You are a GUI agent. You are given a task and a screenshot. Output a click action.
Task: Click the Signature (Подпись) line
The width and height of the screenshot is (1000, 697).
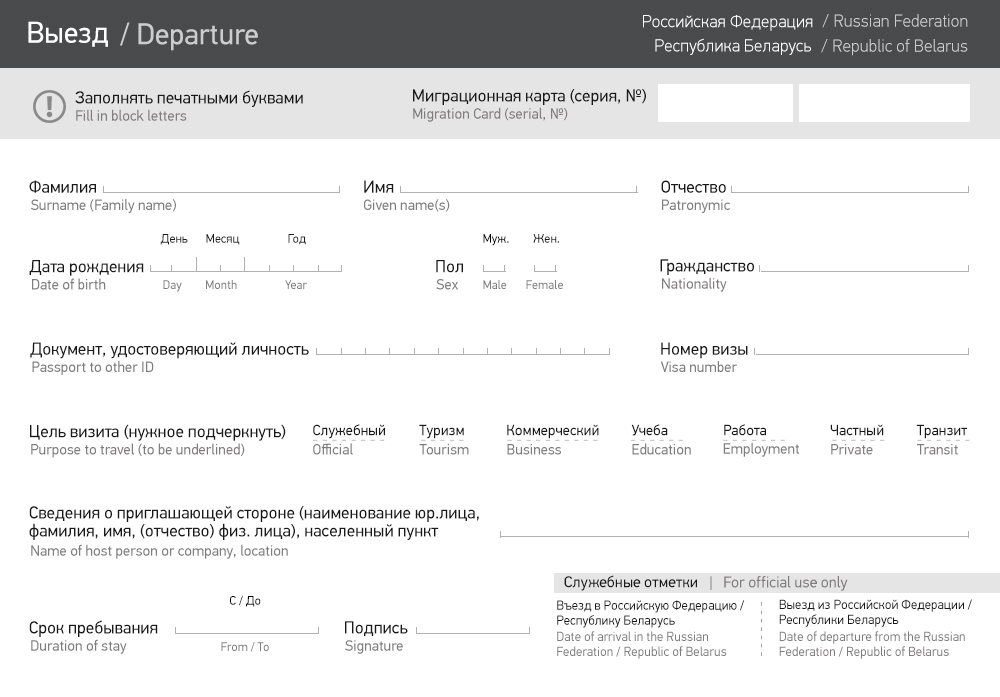[x=473, y=627]
